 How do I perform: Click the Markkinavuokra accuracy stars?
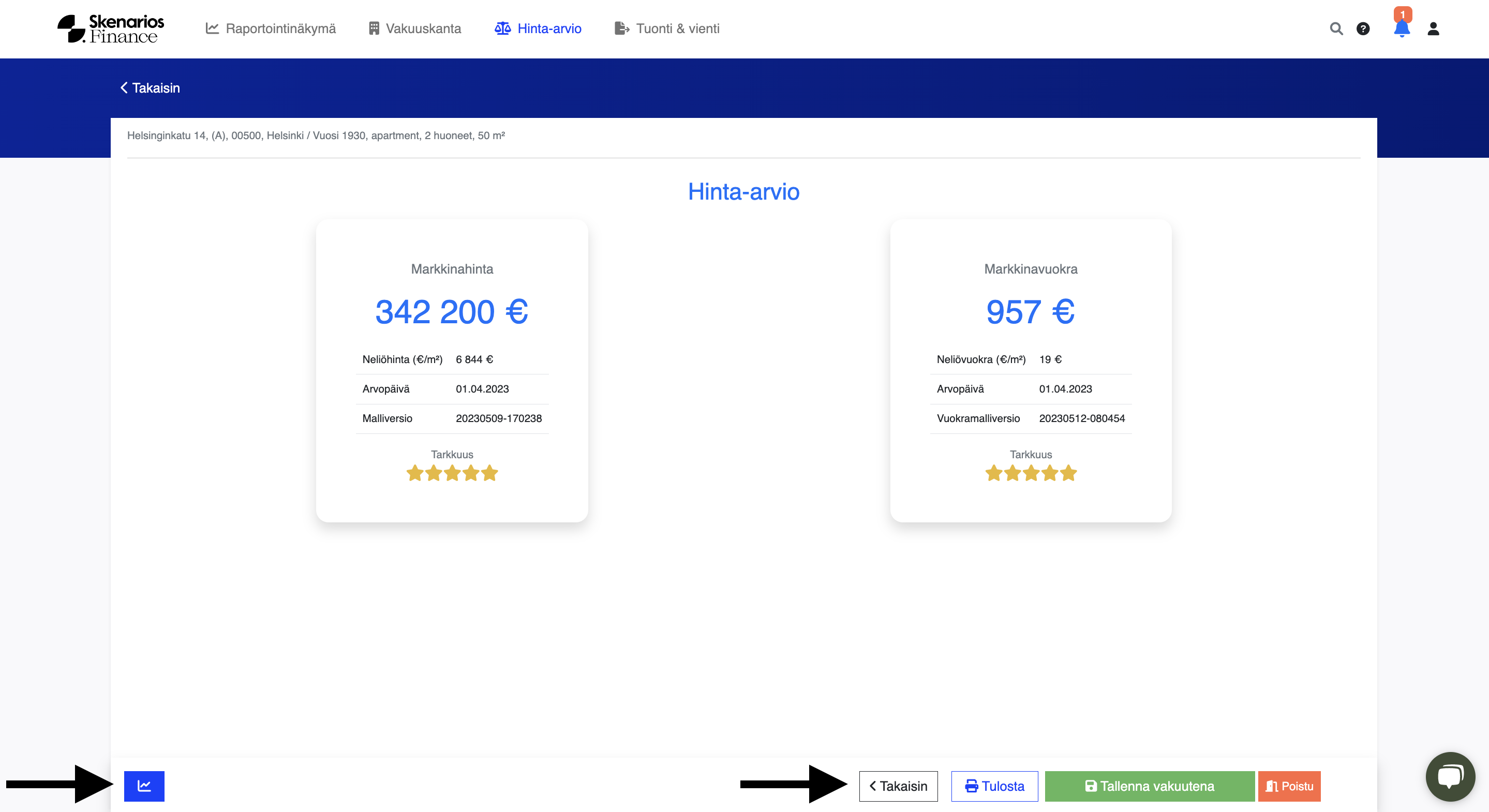tap(1031, 473)
